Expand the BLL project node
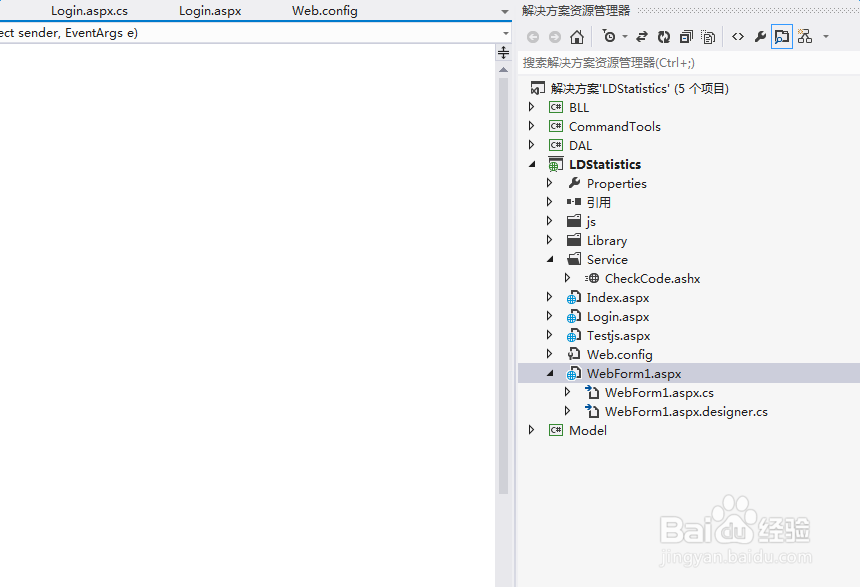 [531, 107]
